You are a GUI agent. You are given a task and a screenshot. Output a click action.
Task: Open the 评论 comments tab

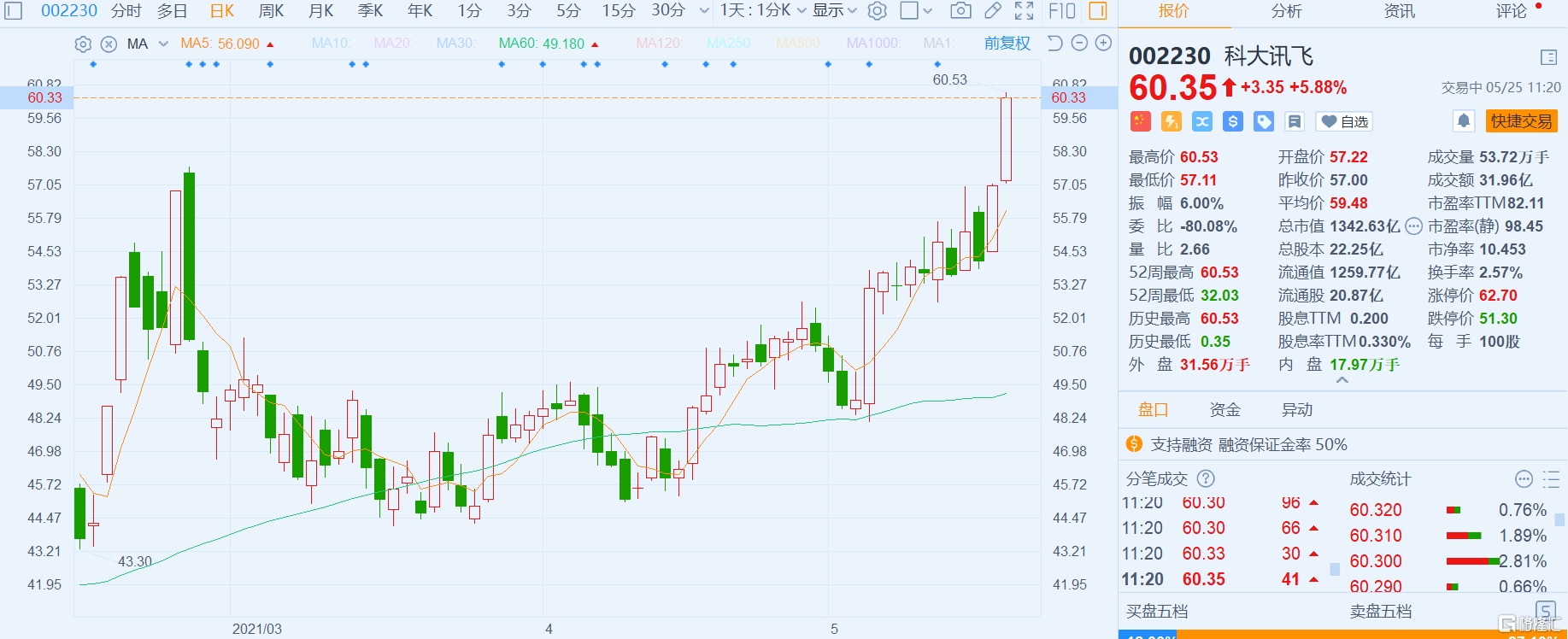pyautogui.click(x=1511, y=11)
